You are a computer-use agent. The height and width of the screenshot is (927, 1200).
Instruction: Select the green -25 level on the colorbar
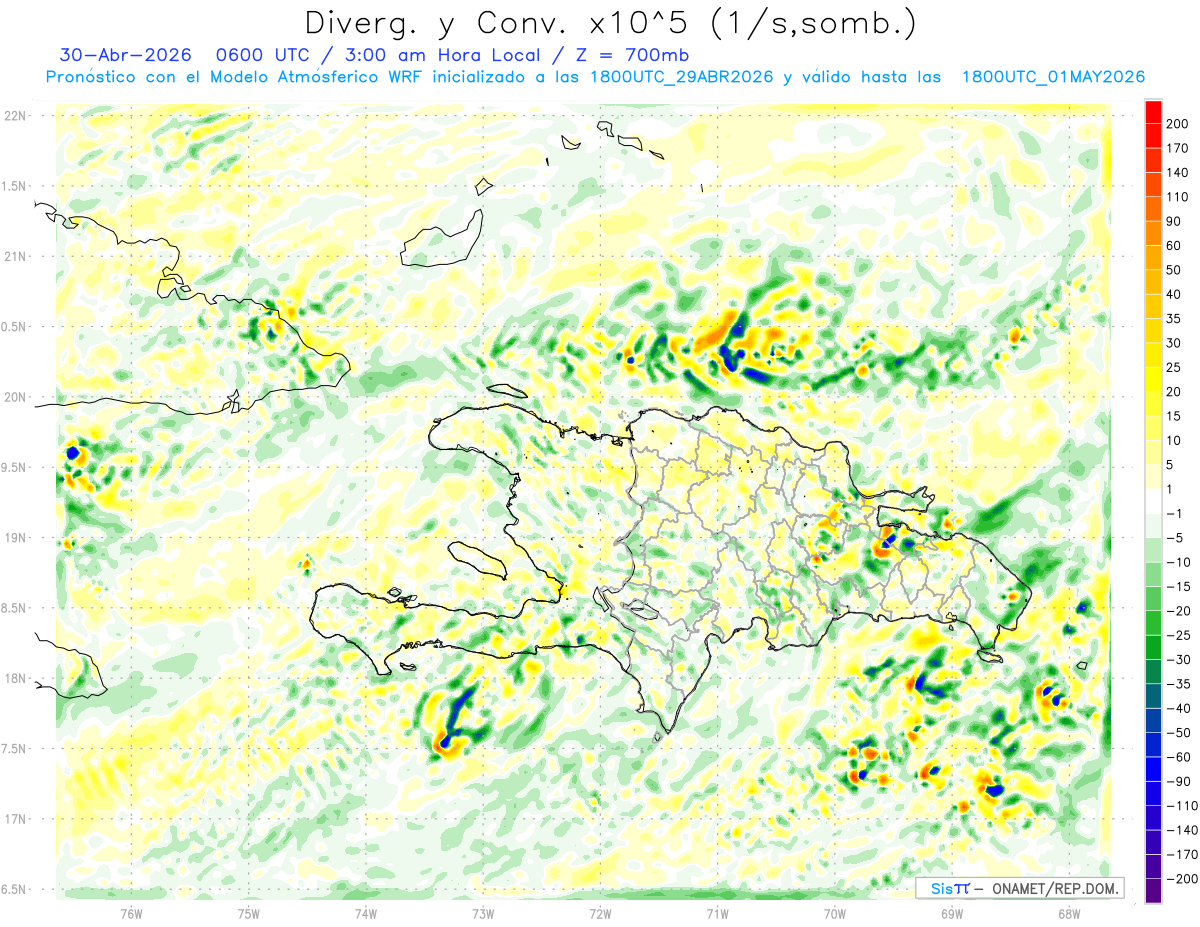pyautogui.click(x=1153, y=647)
